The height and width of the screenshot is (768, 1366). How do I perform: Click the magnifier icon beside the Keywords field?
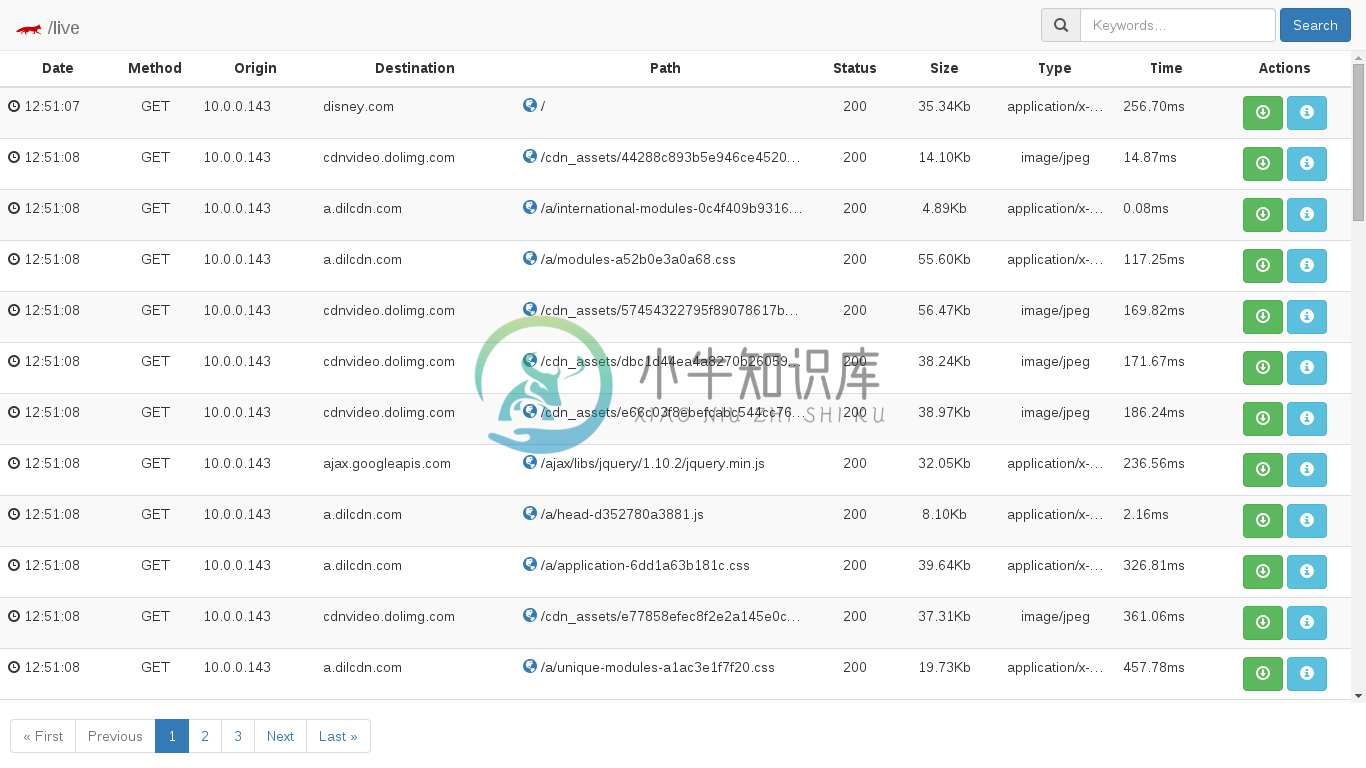(1061, 25)
